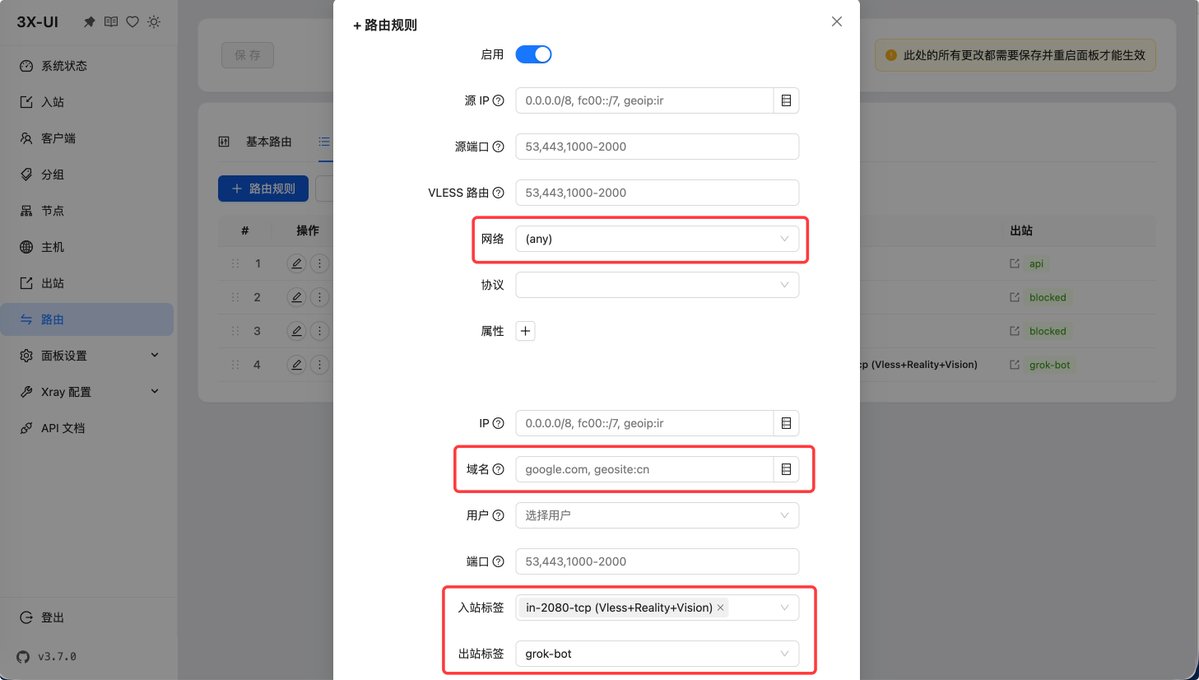Click the grok-bot outbound tag in table
1199x680 pixels.
(x=1049, y=365)
